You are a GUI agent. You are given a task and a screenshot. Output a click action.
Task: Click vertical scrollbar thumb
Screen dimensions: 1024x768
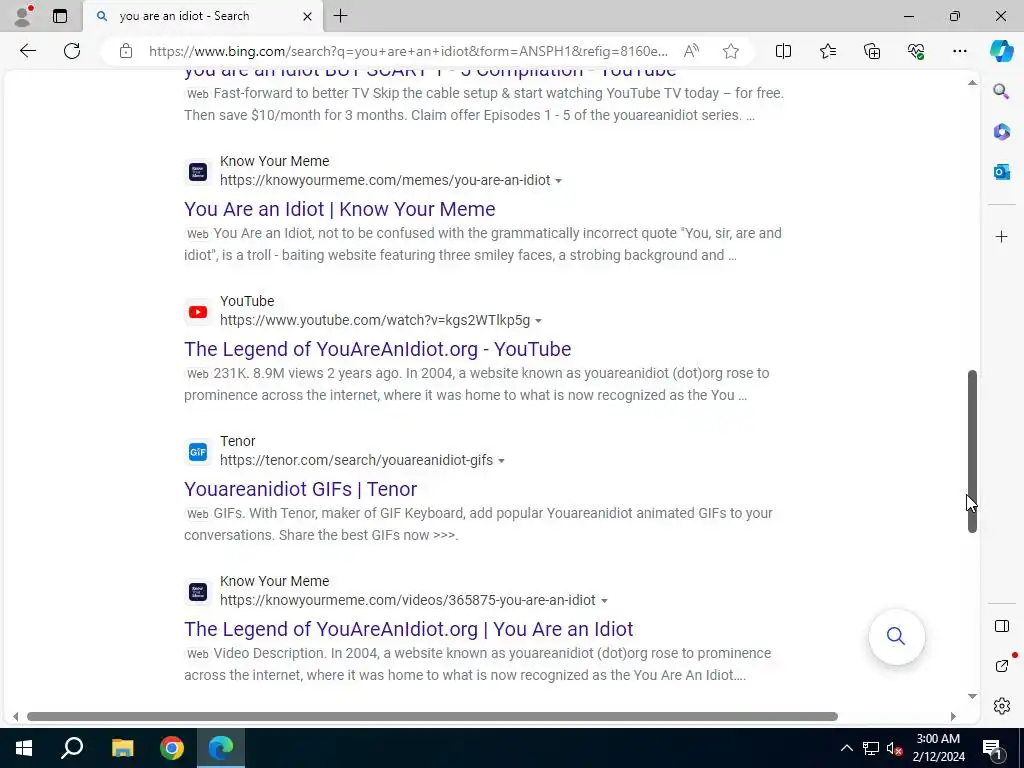[972, 451]
